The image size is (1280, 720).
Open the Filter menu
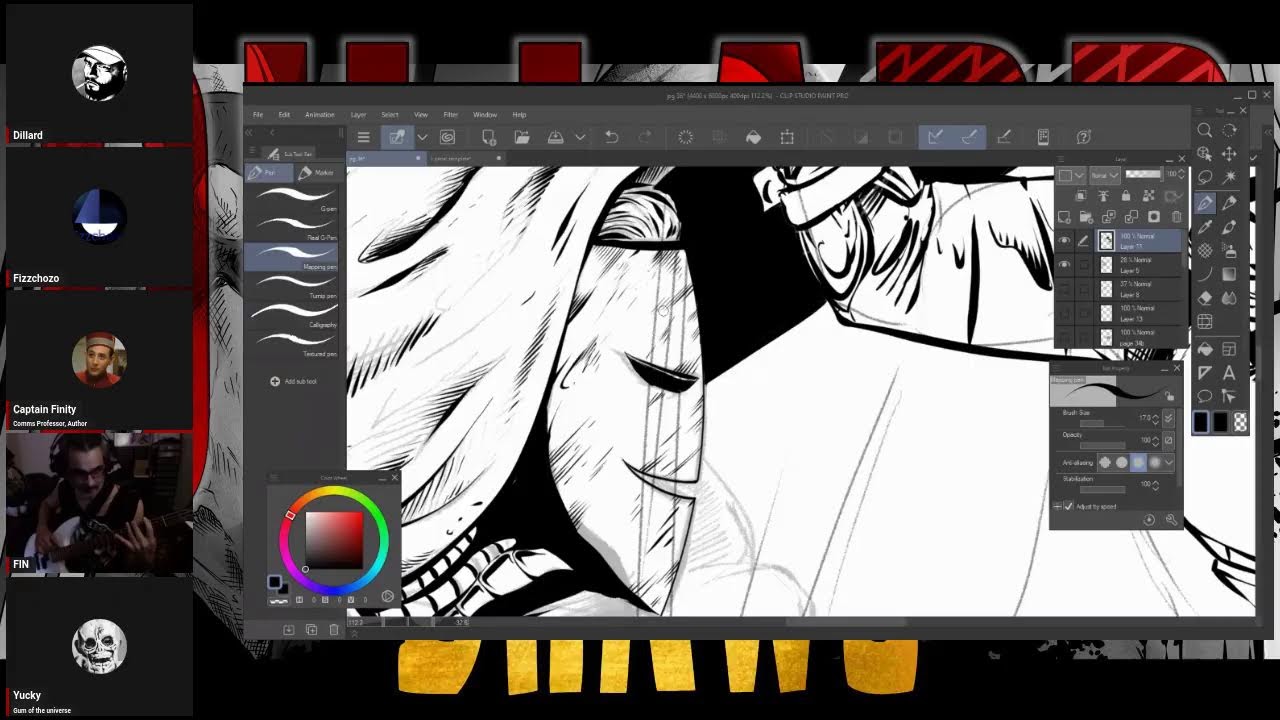tap(450, 115)
